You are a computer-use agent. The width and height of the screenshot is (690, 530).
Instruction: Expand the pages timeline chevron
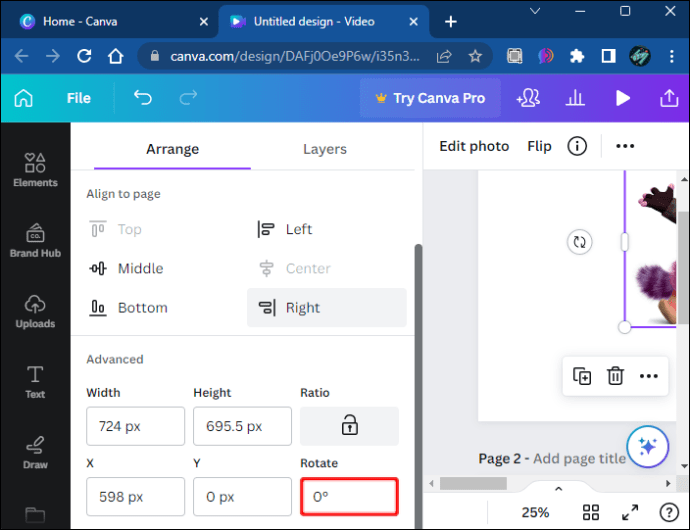(x=558, y=489)
